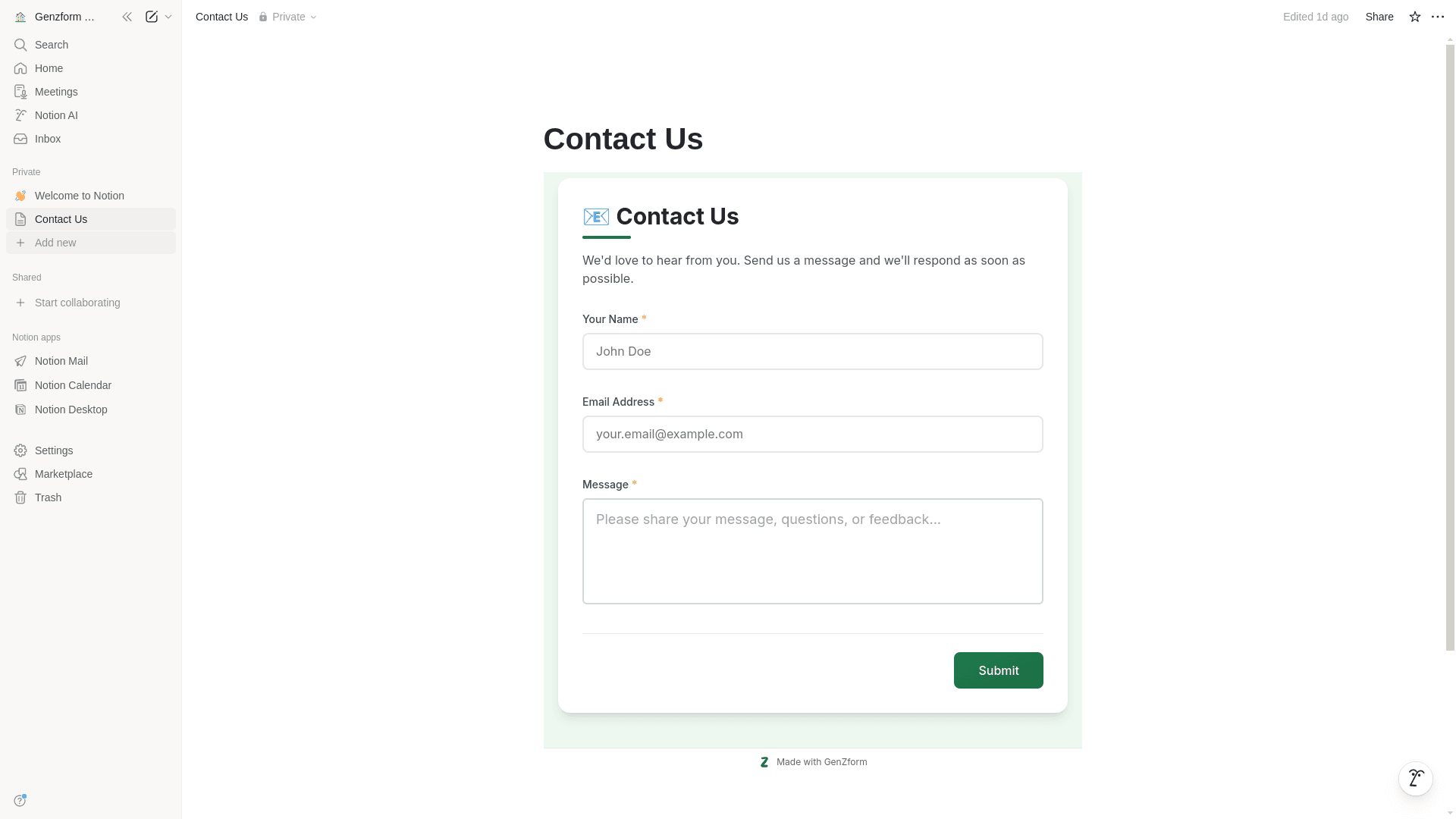This screenshot has height=819, width=1456.
Task: Expand the new page dropdown chevron
Action: (168, 17)
